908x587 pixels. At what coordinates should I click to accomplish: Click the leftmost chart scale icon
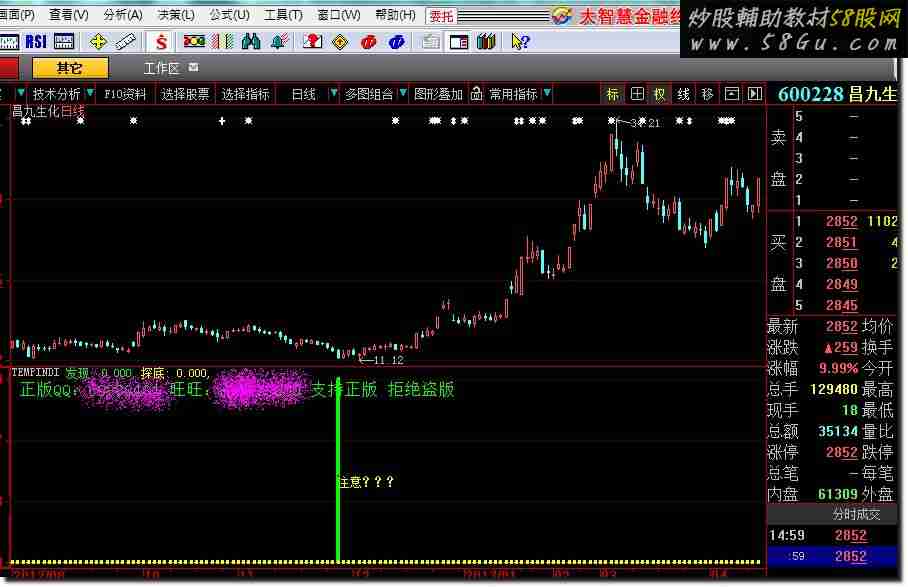pyautogui.click(x=9, y=42)
